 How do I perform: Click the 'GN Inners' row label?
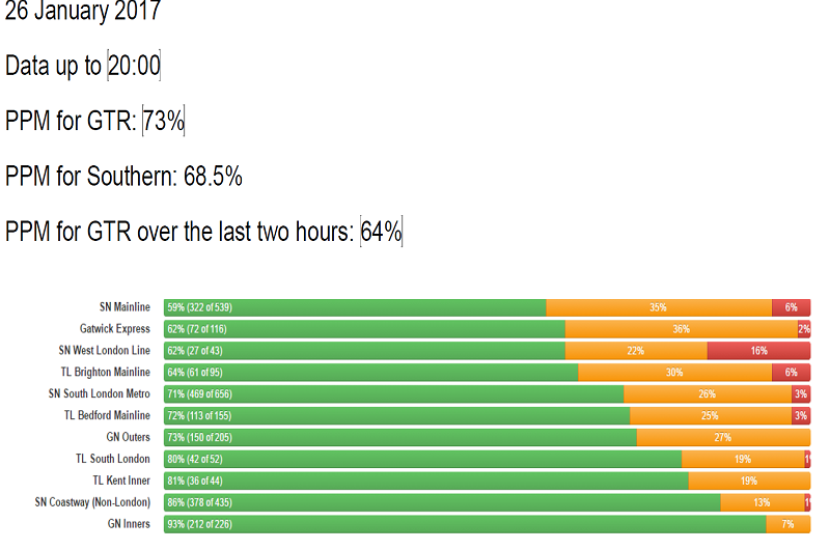[x=128, y=524]
